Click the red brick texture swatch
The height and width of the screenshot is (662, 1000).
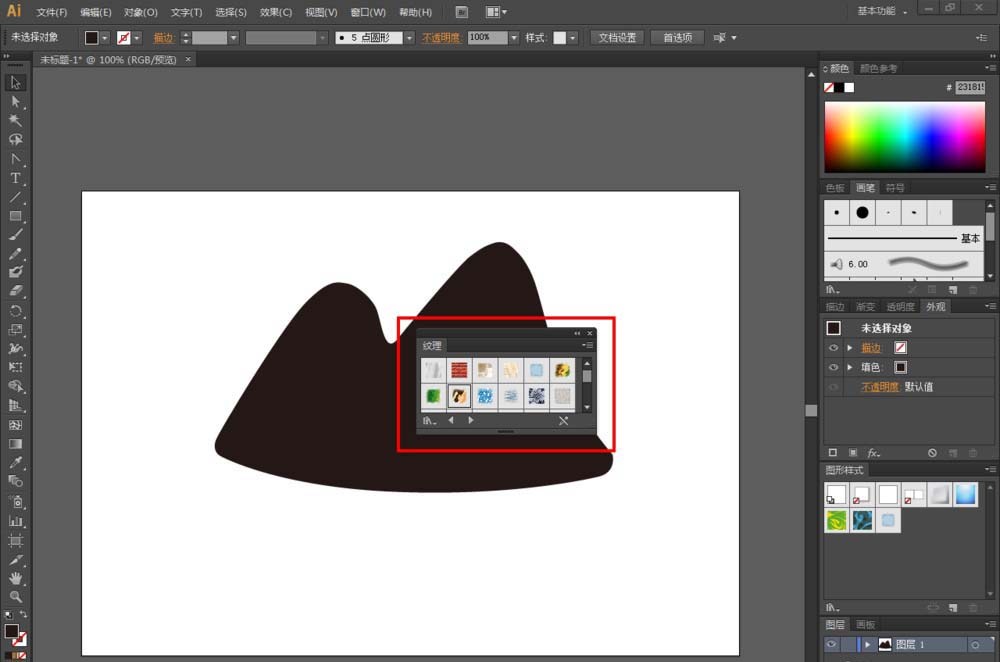pyautogui.click(x=459, y=370)
